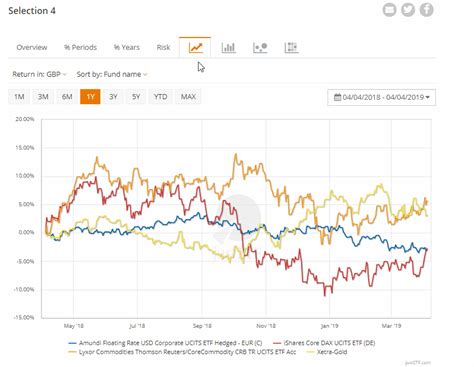Open the line chart view tab
This screenshot has width=474, height=367.
click(x=195, y=47)
